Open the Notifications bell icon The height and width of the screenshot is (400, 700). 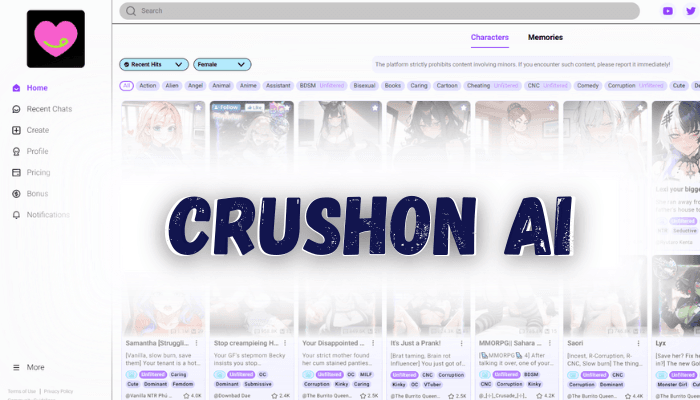17,215
